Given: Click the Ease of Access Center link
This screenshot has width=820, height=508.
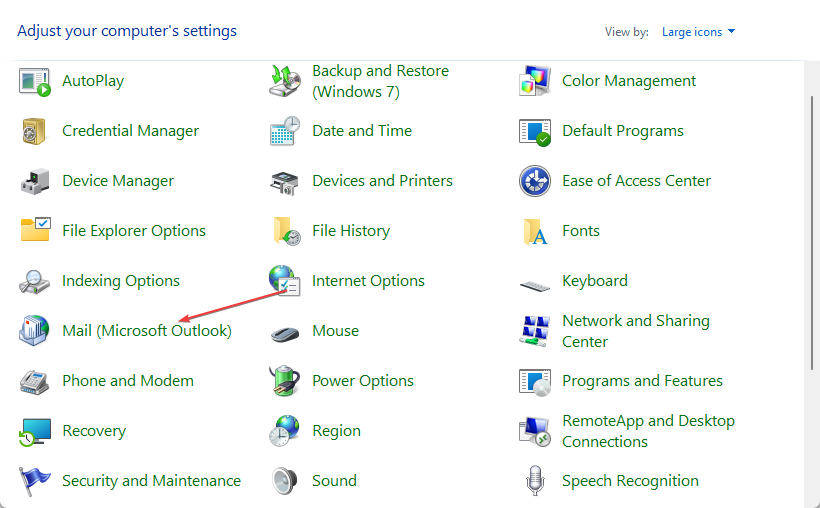Looking at the screenshot, I should (636, 181).
